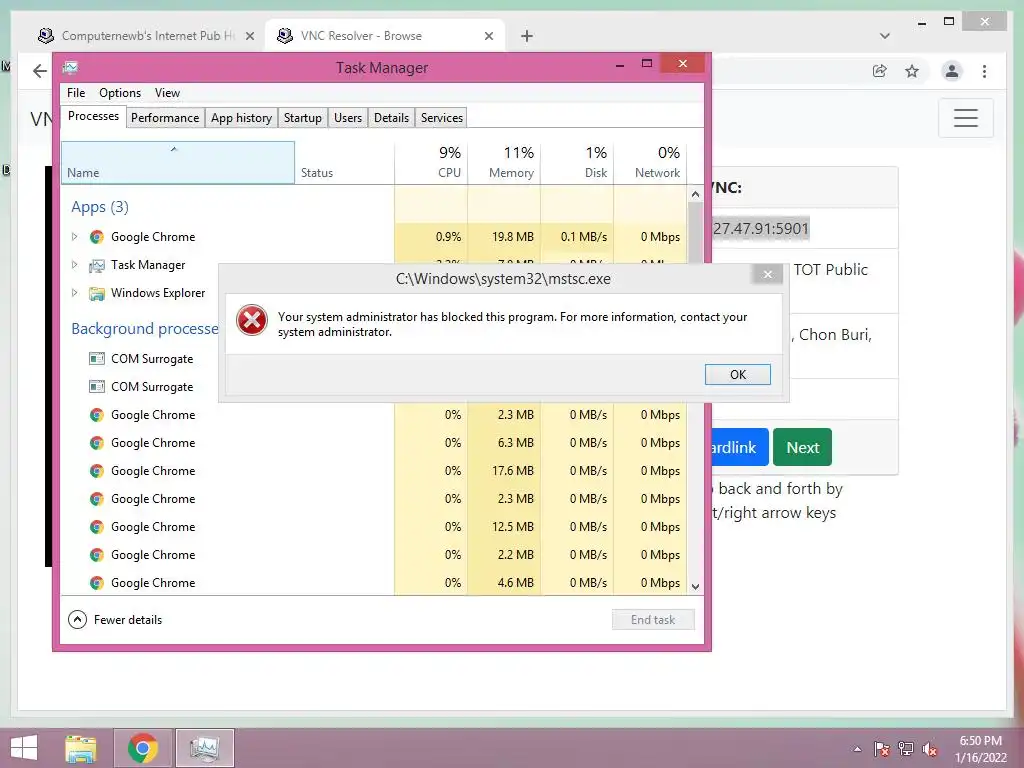Expand the Google Chrome app entry
The width and height of the screenshot is (1024, 768).
[x=74, y=236]
